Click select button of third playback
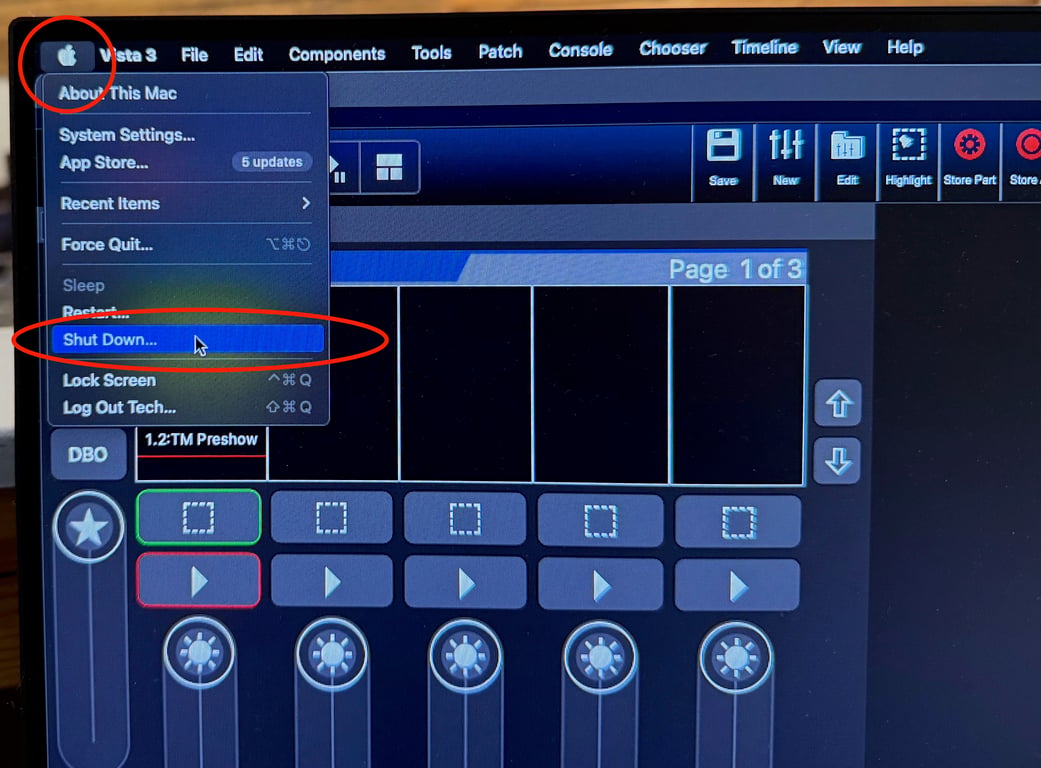The image size is (1041, 768). click(465, 519)
